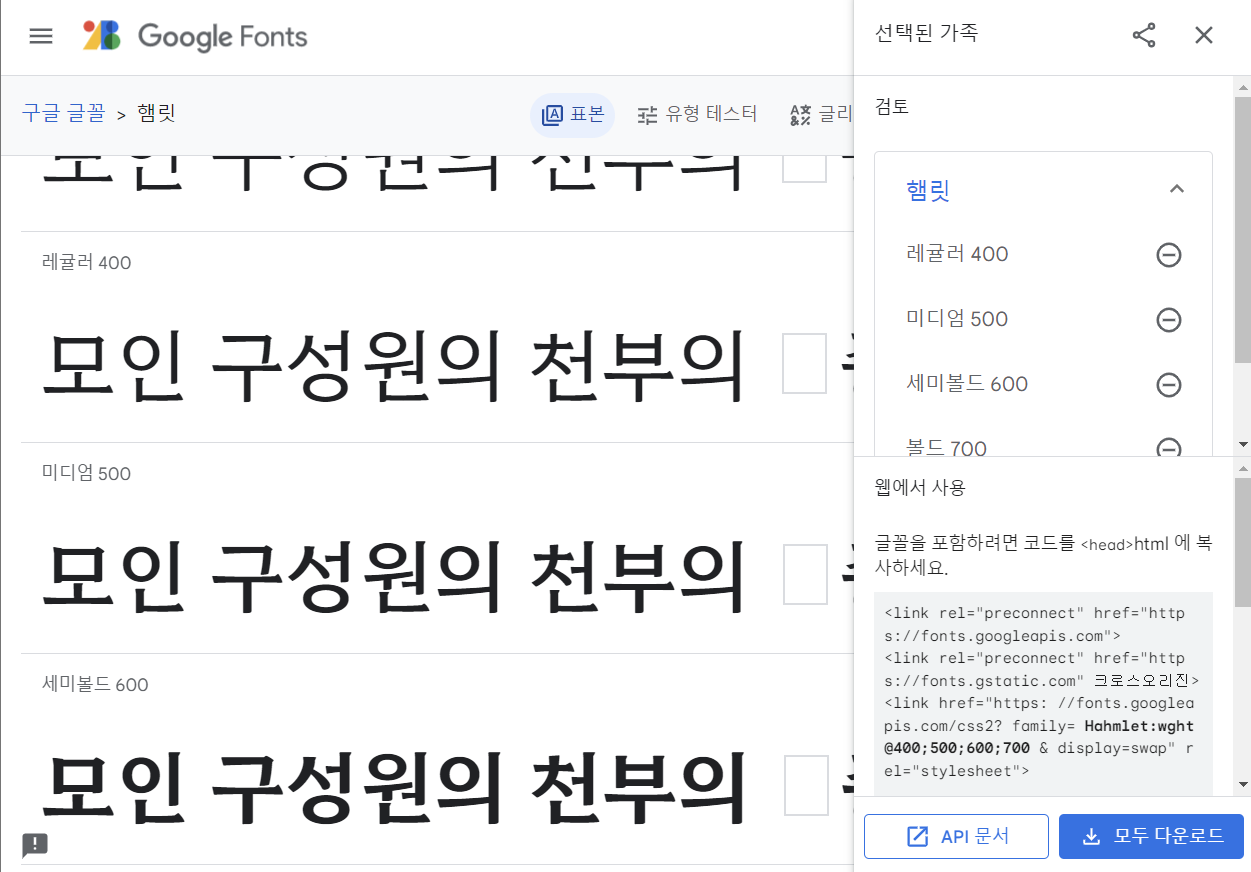Viewport: 1251px width, 872px height.
Task: Close the selected family panel
Action: [1204, 35]
